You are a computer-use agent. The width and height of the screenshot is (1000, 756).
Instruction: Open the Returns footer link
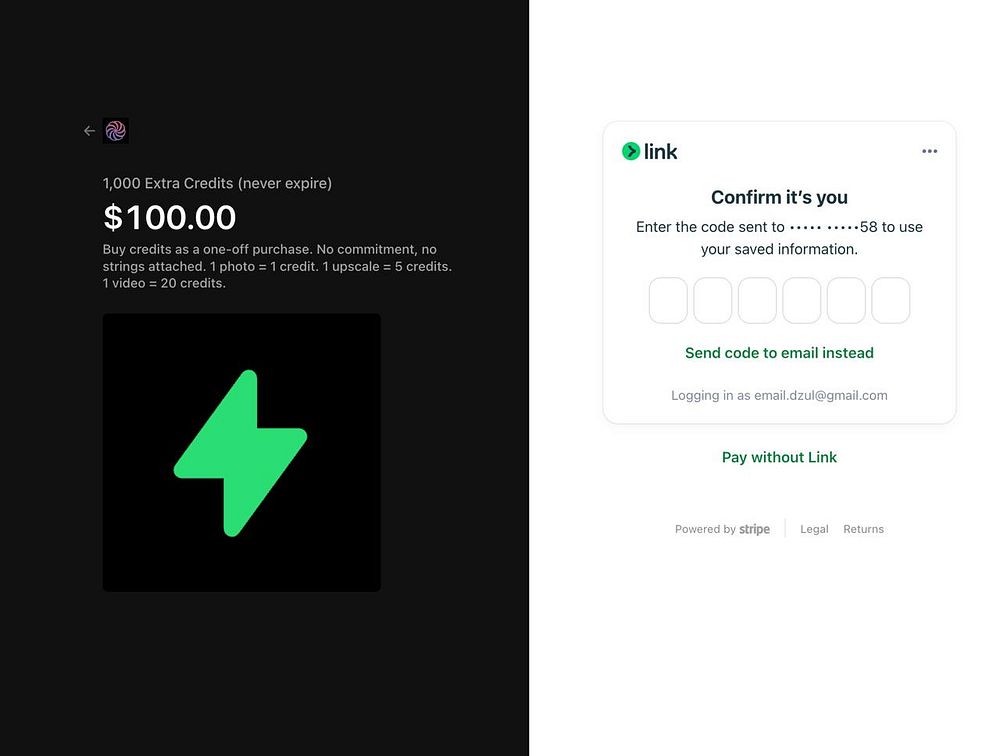863,529
